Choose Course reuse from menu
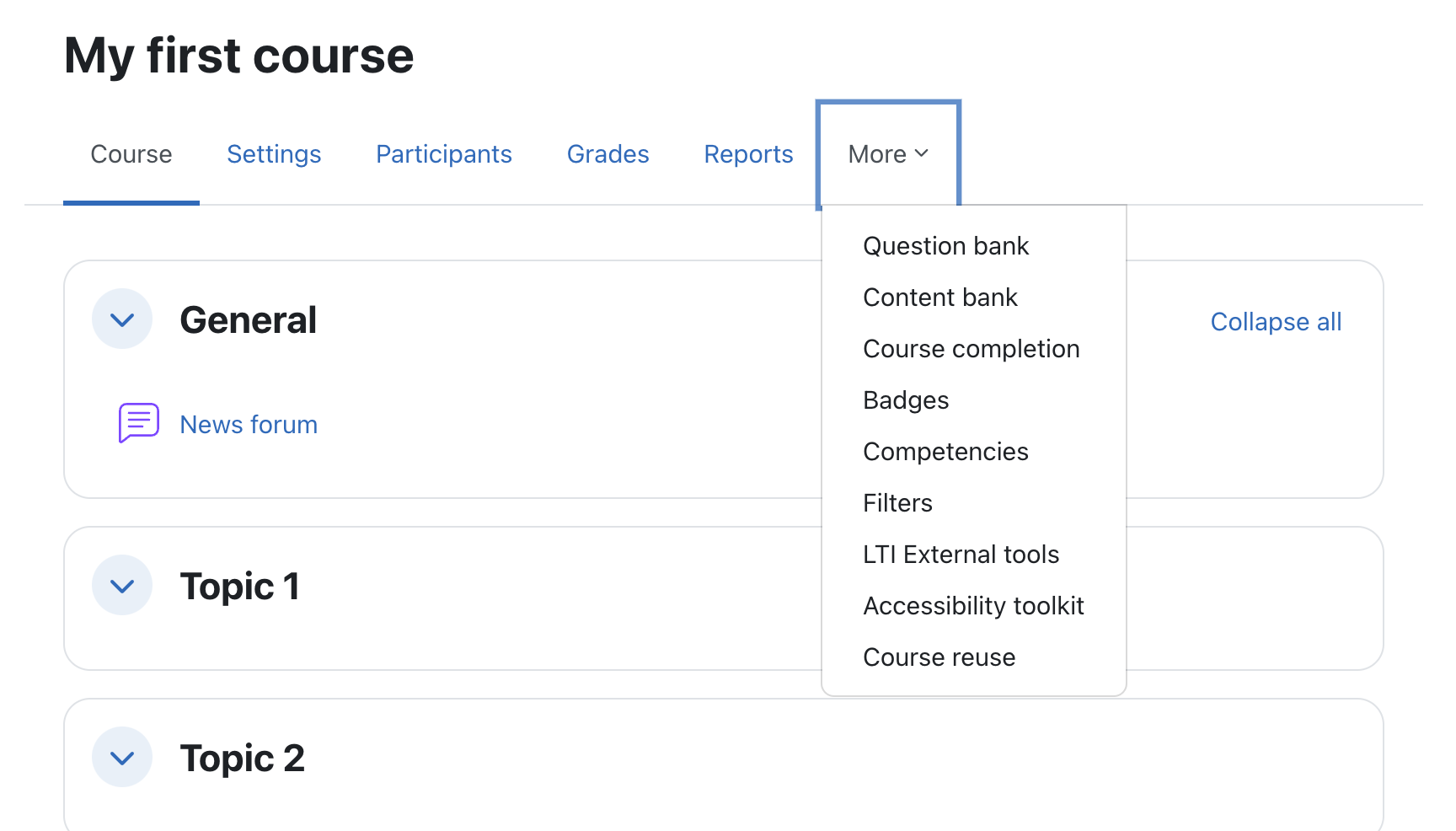Screen dimensions: 1456x831 click(939, 657)
